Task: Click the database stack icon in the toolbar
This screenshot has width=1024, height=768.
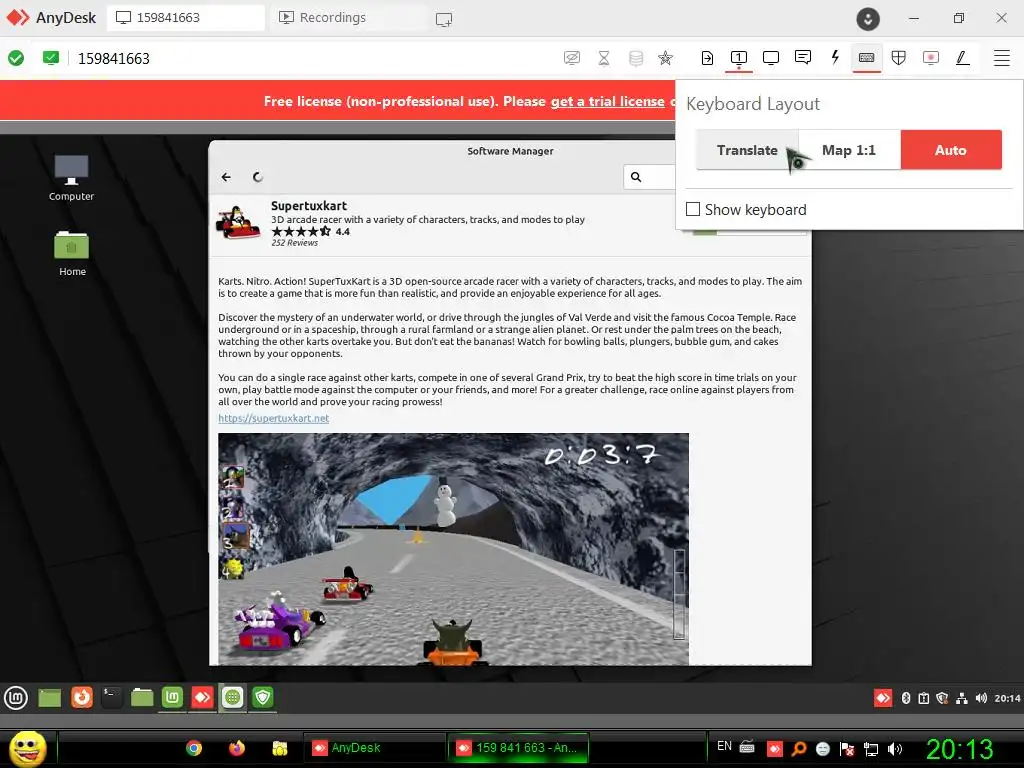Action: click(635, 58)
